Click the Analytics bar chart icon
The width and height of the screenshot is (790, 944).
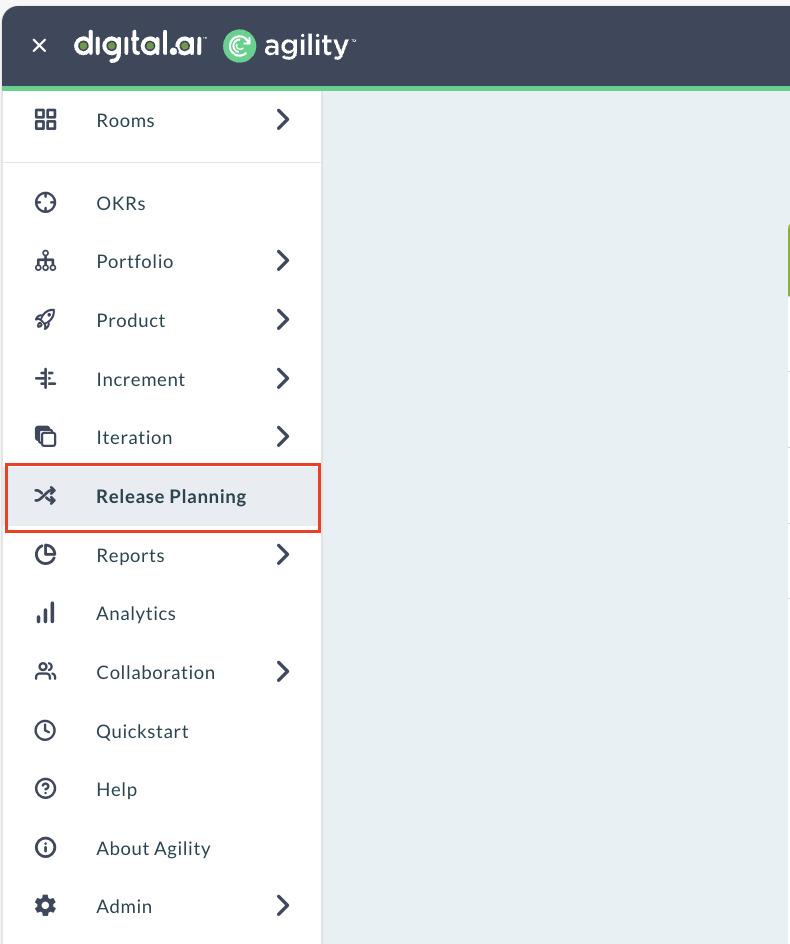coord(45,613)
